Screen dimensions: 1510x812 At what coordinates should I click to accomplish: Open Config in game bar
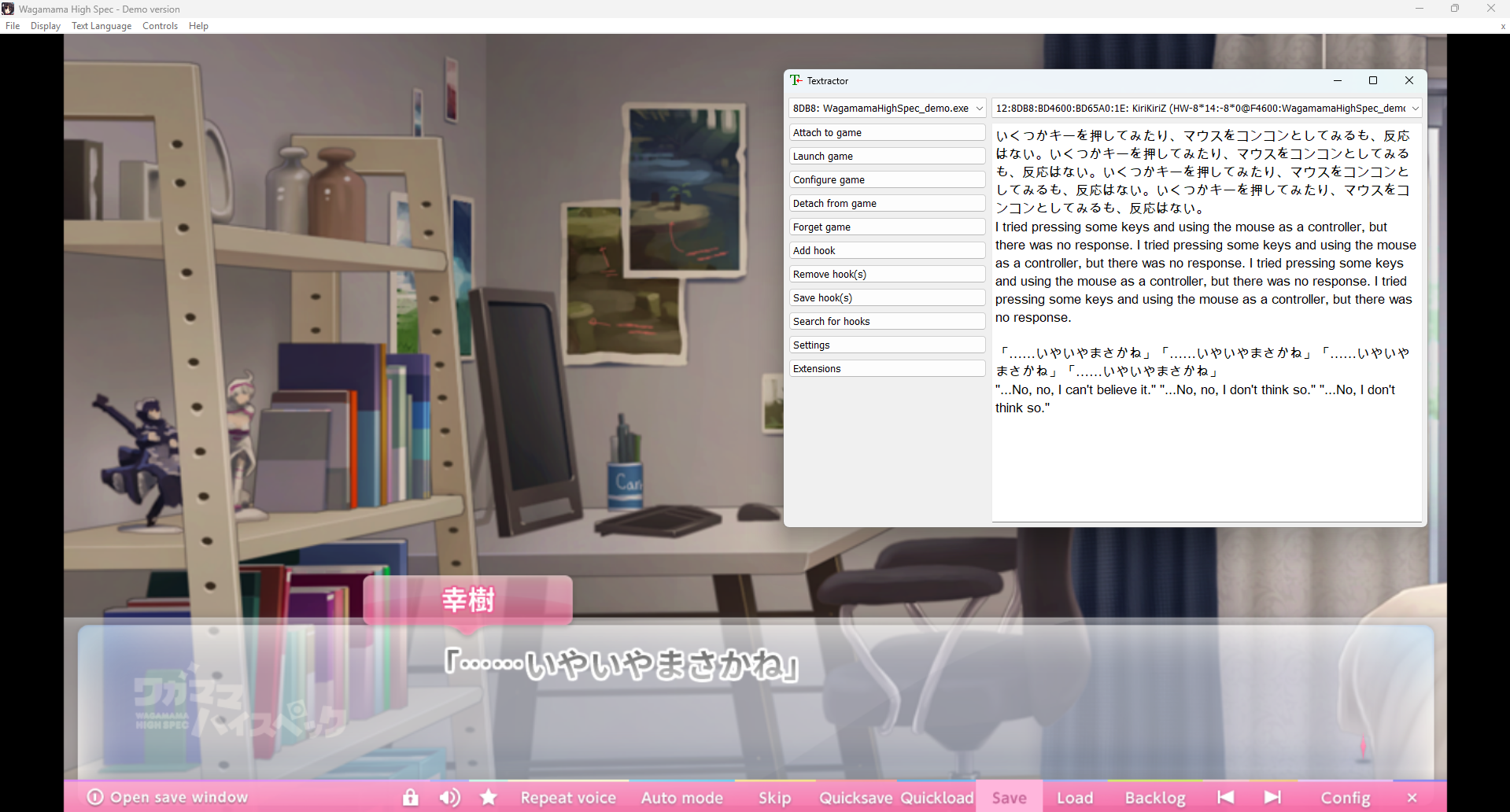tap(1346, 798)
